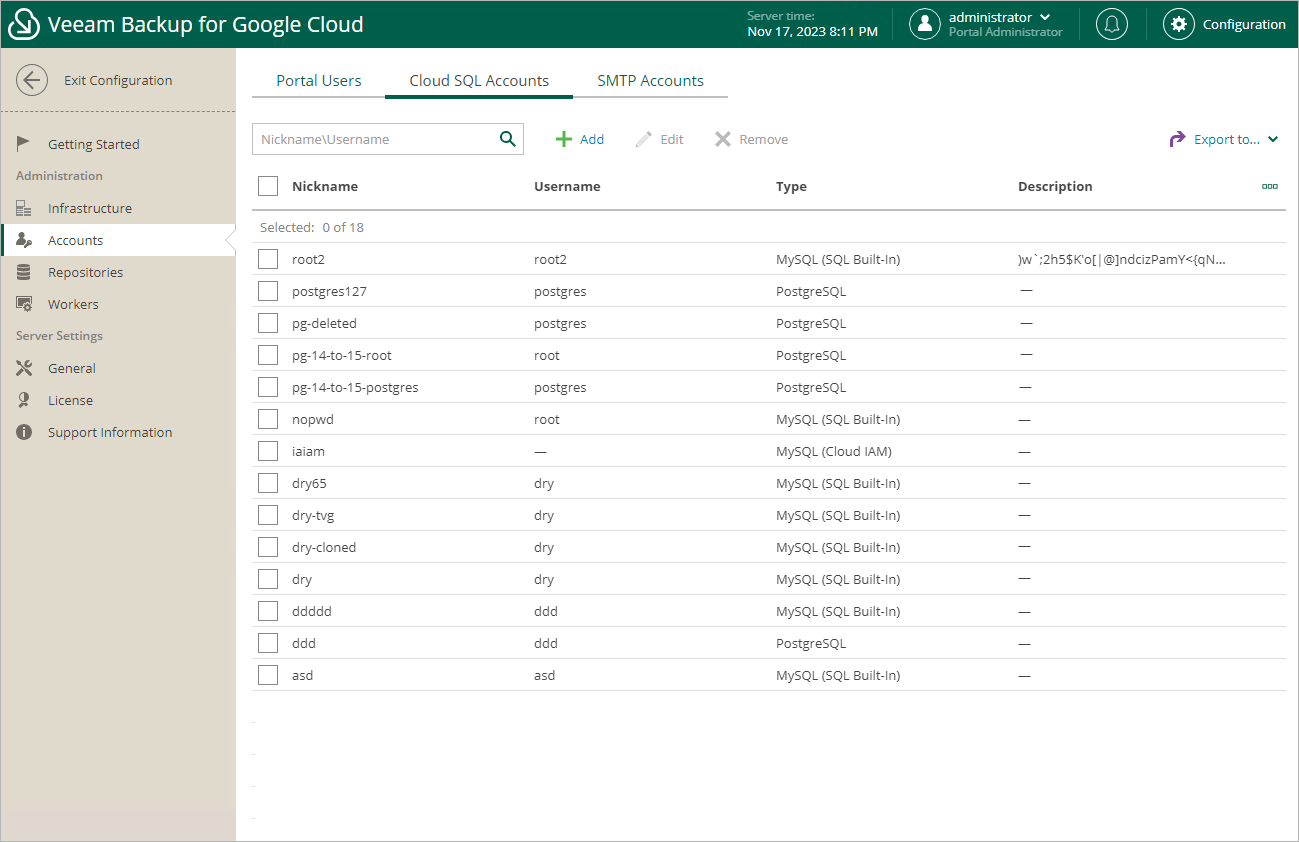The image size is (1299, 842).
Task: Click the search magnifier icon
Action: point(508,139)
